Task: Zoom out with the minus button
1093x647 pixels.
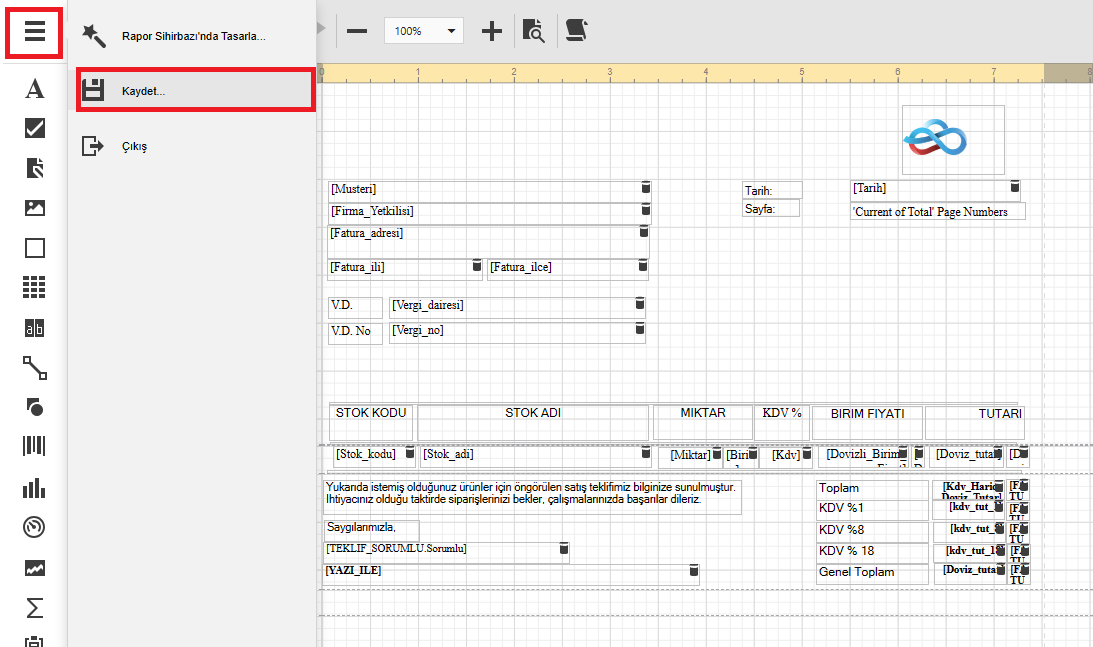Action: coord(357,31)
